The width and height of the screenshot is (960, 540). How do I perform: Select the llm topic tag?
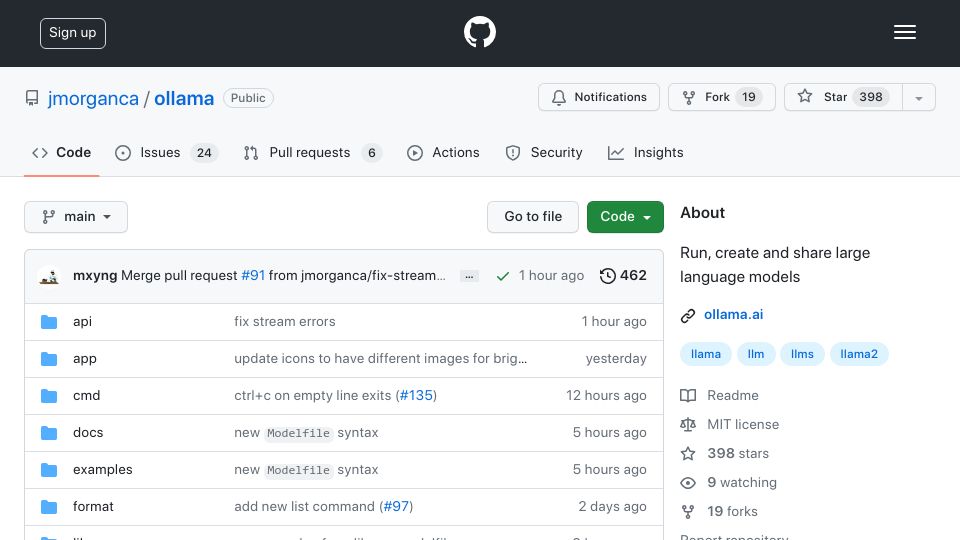pos(756,354)
